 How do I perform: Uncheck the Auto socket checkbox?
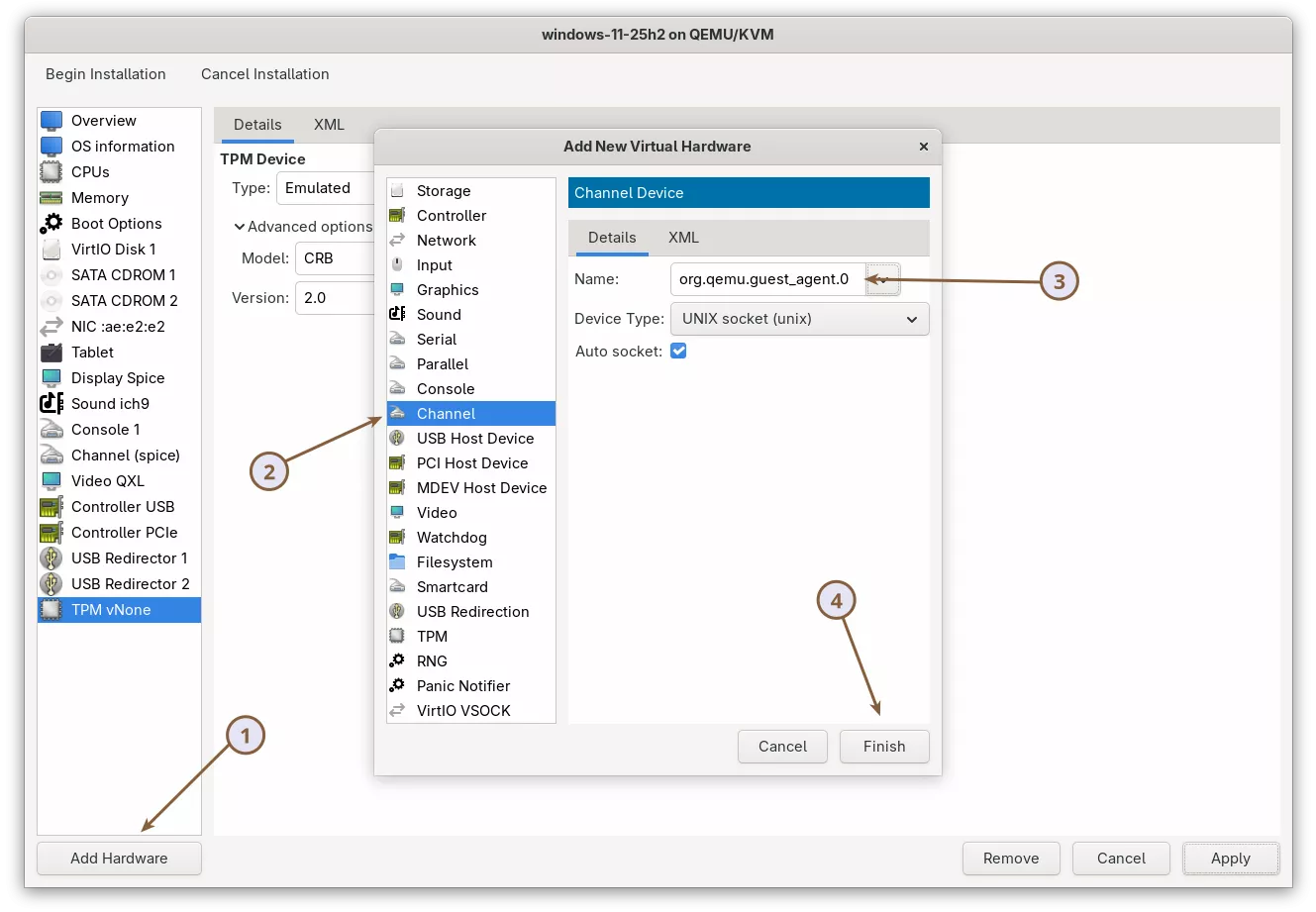pyautogui.click(x=678, y=350)
